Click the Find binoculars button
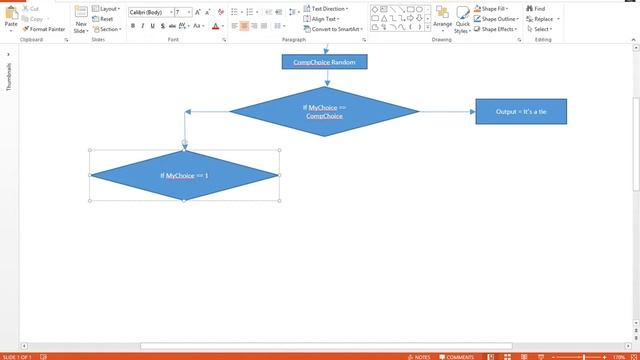The image size is (640, 360). pyautogui.click(x=536, y=9)
